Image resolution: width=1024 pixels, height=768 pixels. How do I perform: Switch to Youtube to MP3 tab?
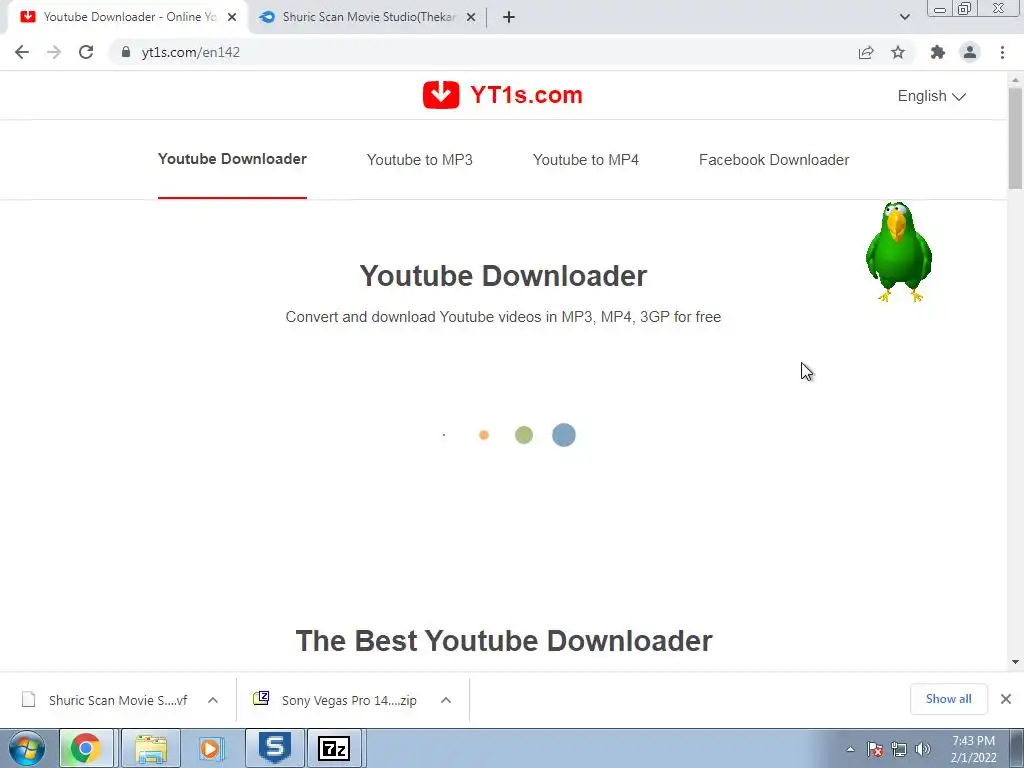click(419, 160)
